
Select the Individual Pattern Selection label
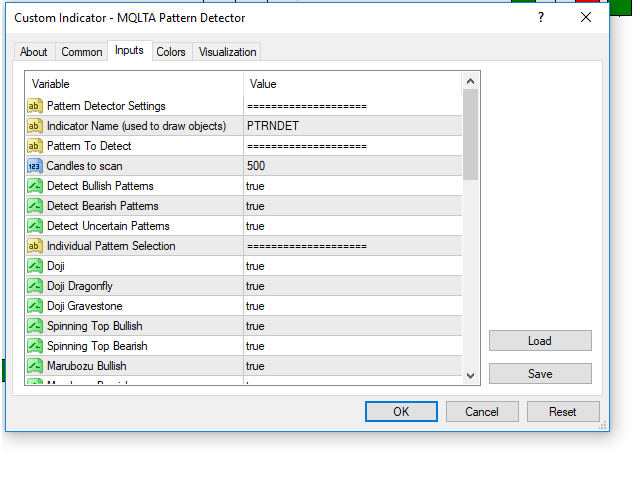[x=111, y=246]
